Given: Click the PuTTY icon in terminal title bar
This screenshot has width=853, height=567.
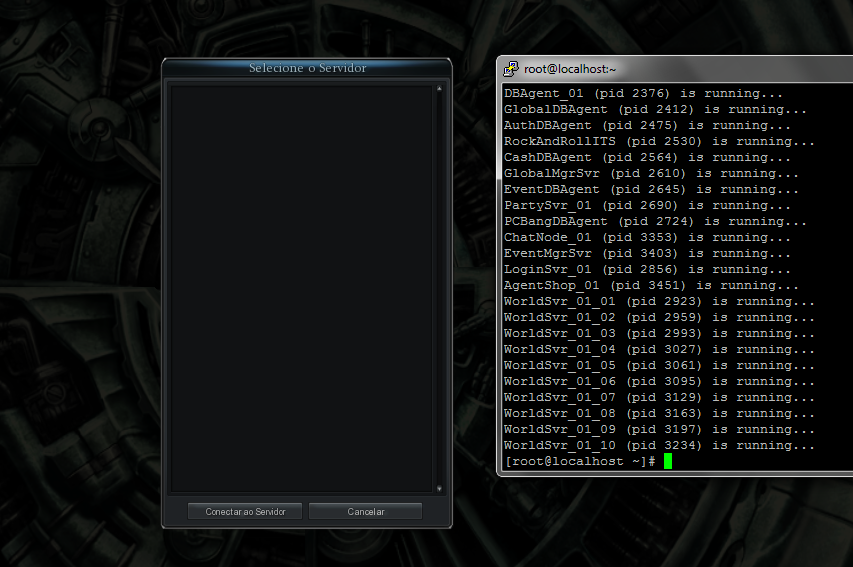Looking at the screenshot, I should 511,69.
